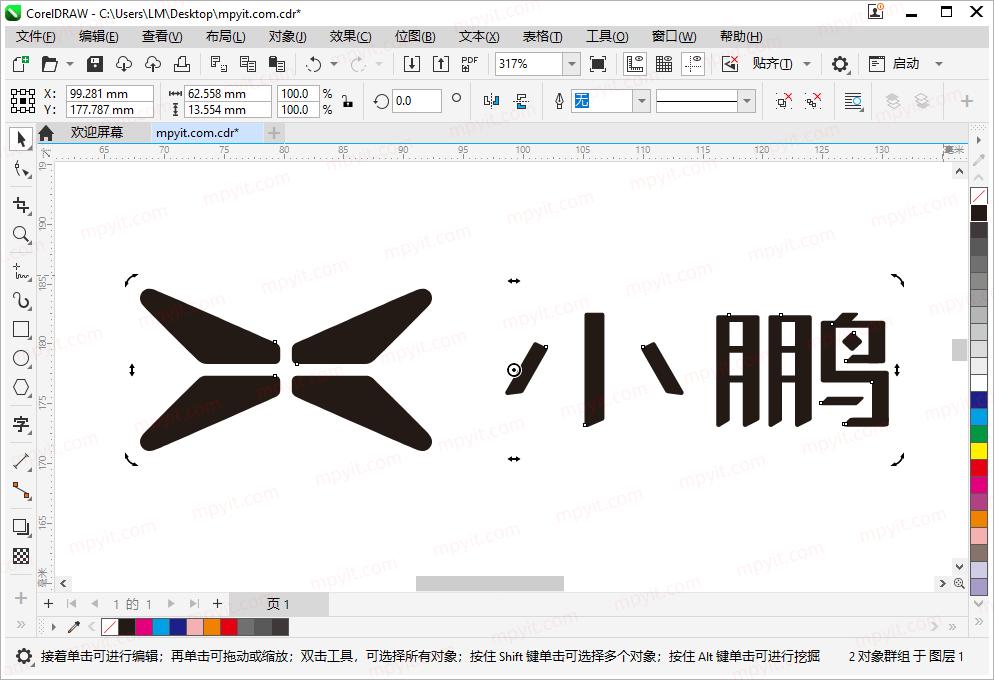
Task: Click the Publish to PDF icon
Action: tap(468, 62)
